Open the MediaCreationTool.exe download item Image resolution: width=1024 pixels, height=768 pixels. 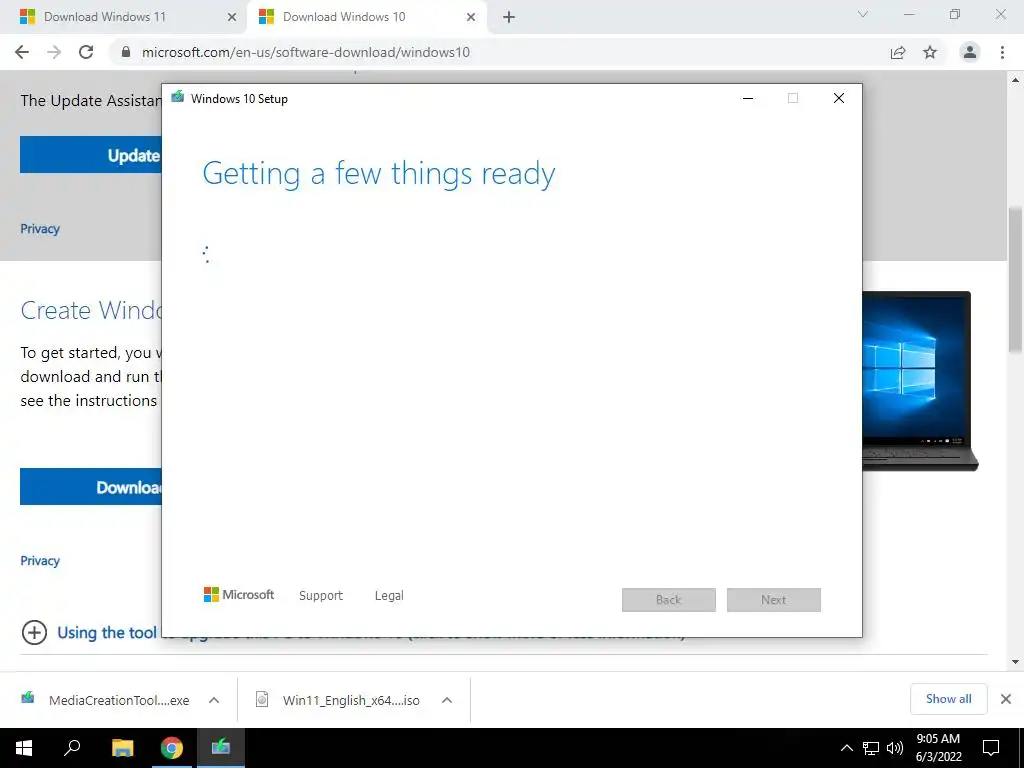[119, 700]
